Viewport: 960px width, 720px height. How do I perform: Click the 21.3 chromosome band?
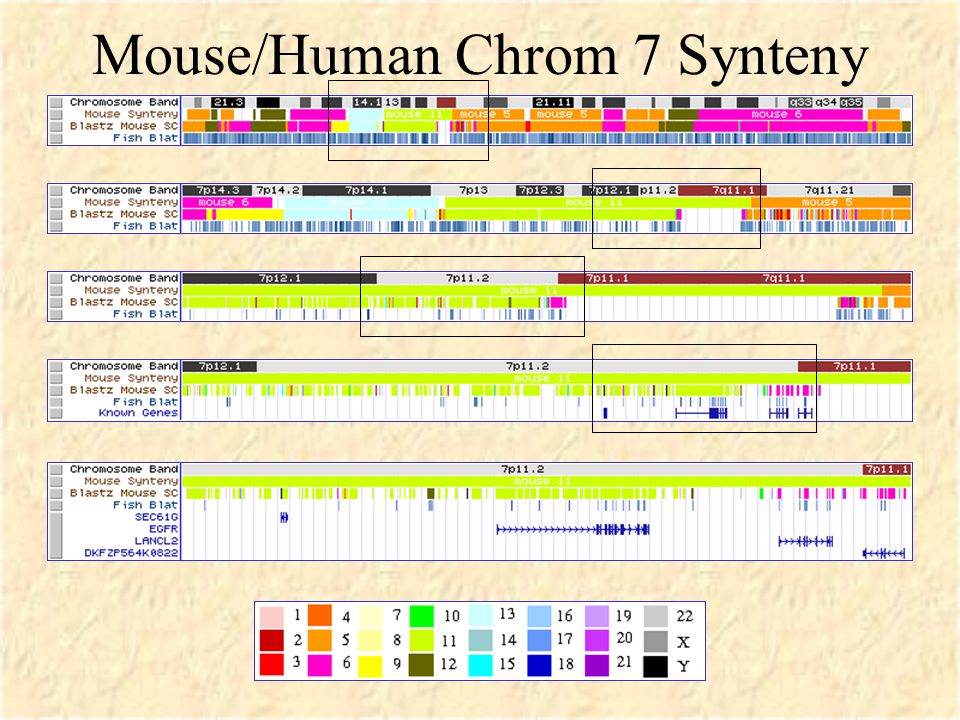click(x=228, y=102)
